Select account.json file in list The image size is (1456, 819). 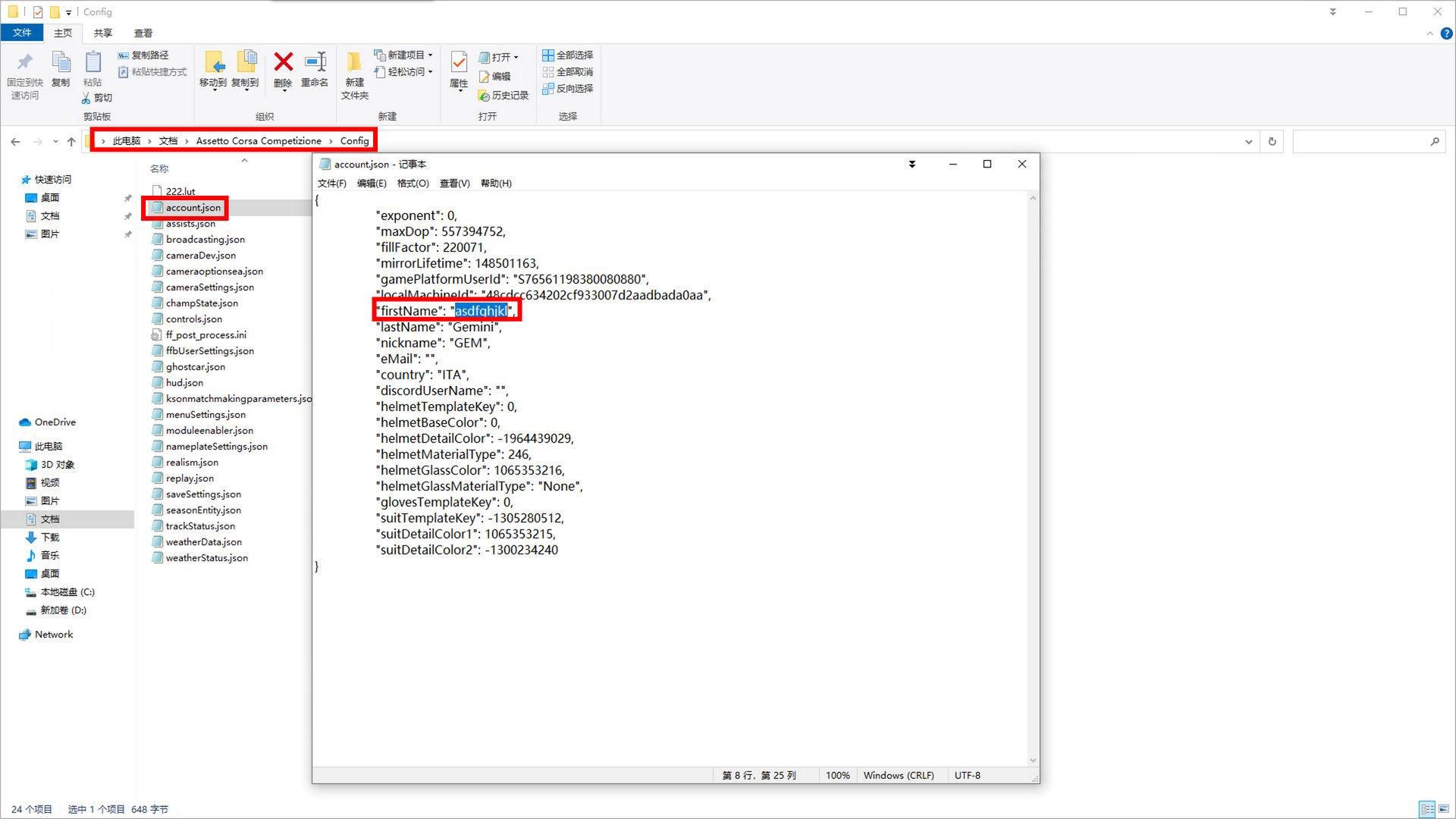(x=193, y=208)
